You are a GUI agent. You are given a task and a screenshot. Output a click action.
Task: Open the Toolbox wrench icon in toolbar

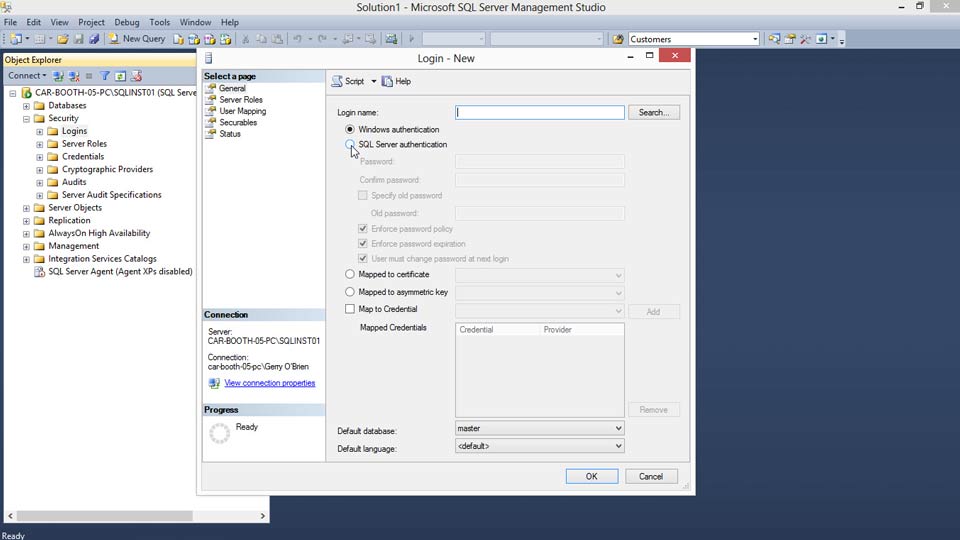[x=805, y=39]
